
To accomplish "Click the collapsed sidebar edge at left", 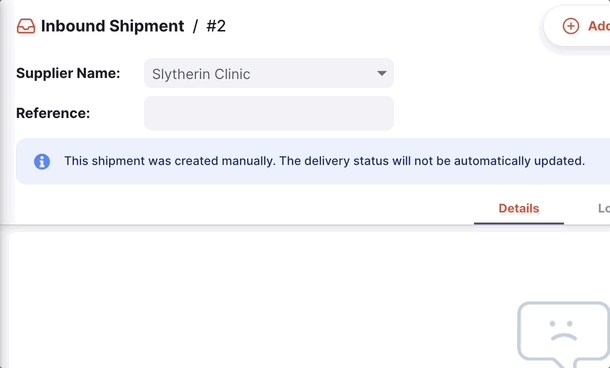I will [4, 184].
